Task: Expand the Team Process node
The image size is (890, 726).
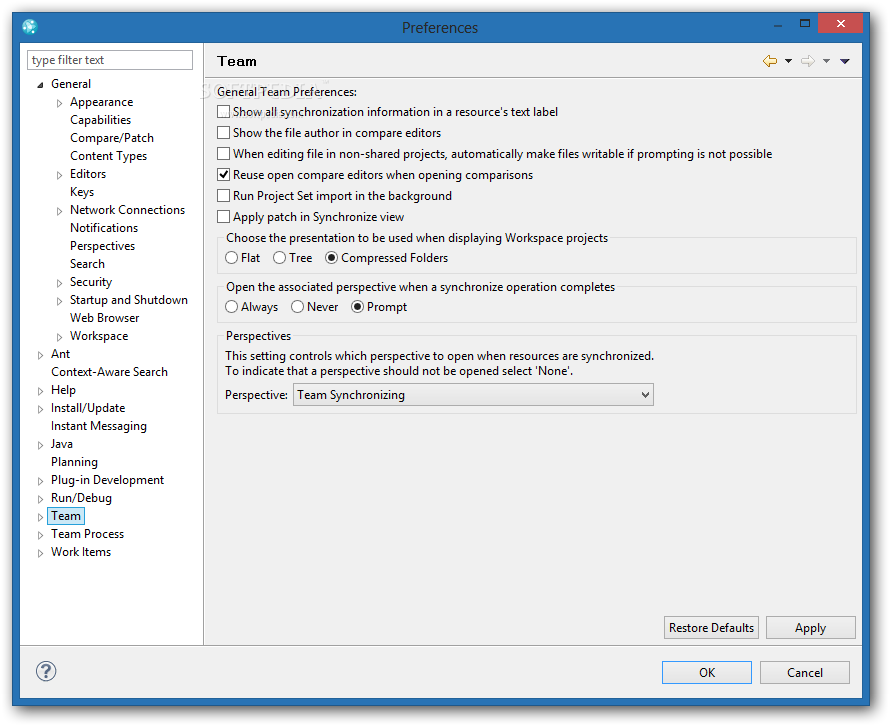Action: (40, 535)
